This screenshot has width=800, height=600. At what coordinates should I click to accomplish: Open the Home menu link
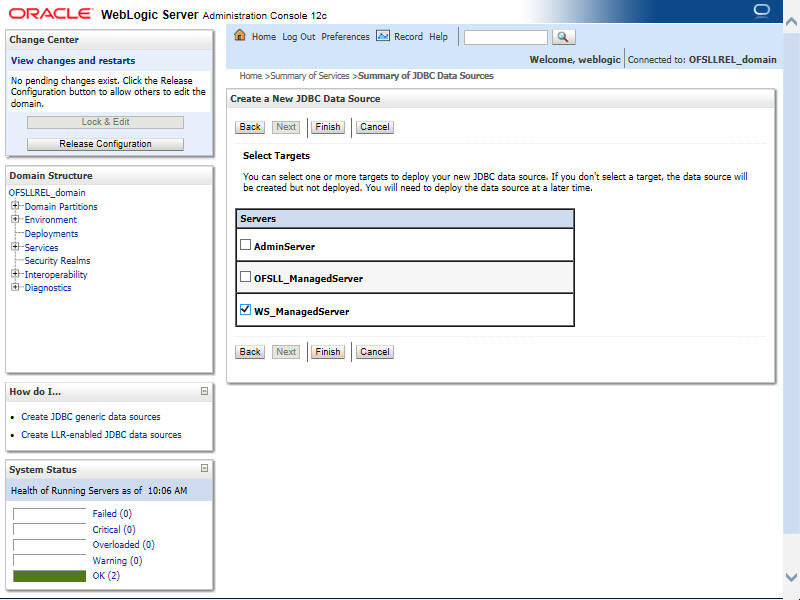(264, 37)
